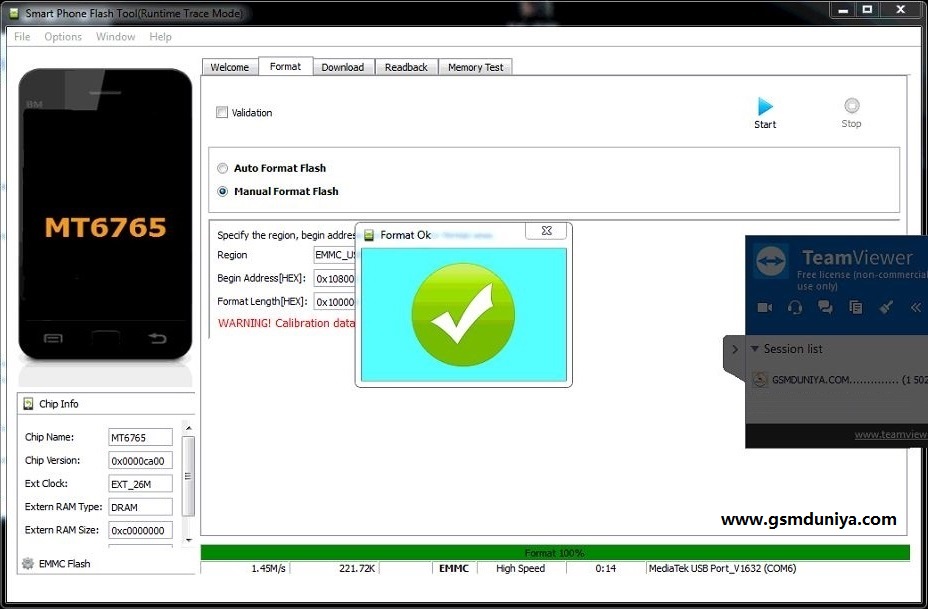Open TeamViewer video camera sharing icon
Viewport: 928px width, 609px height.
(765, 307)
